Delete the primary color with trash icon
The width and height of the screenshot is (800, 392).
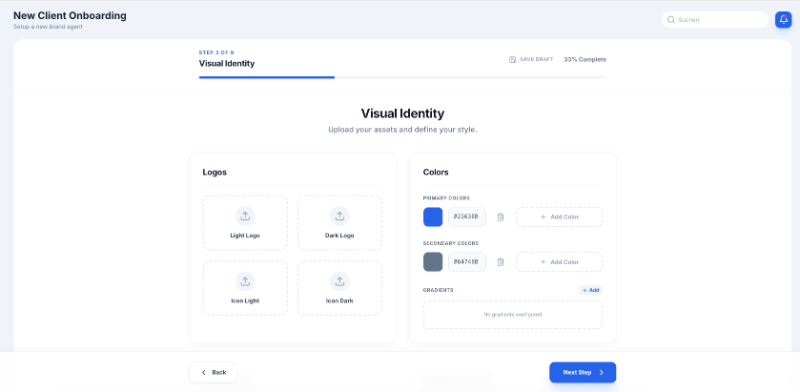click(x=501, y=217)
